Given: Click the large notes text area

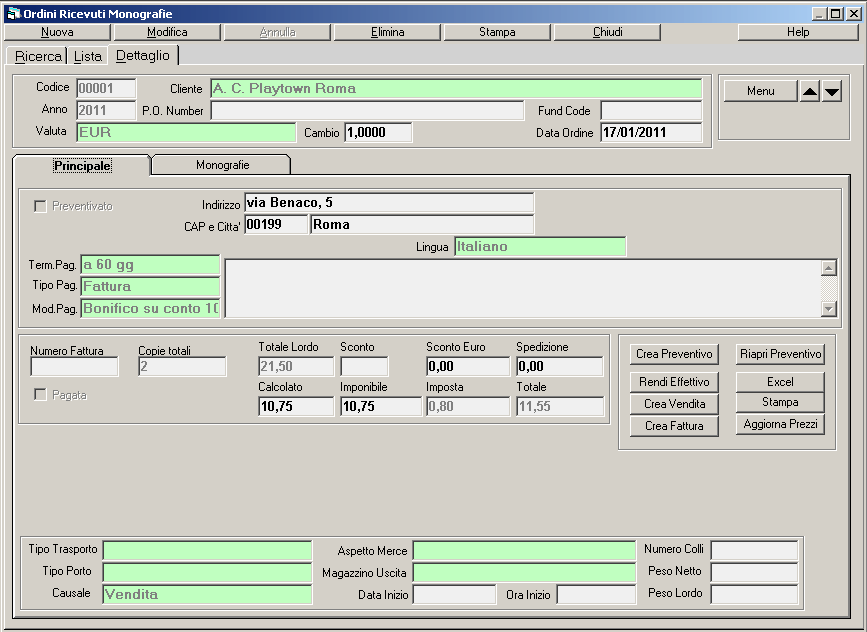Looking at the screenshot, I should coord(523,288).
